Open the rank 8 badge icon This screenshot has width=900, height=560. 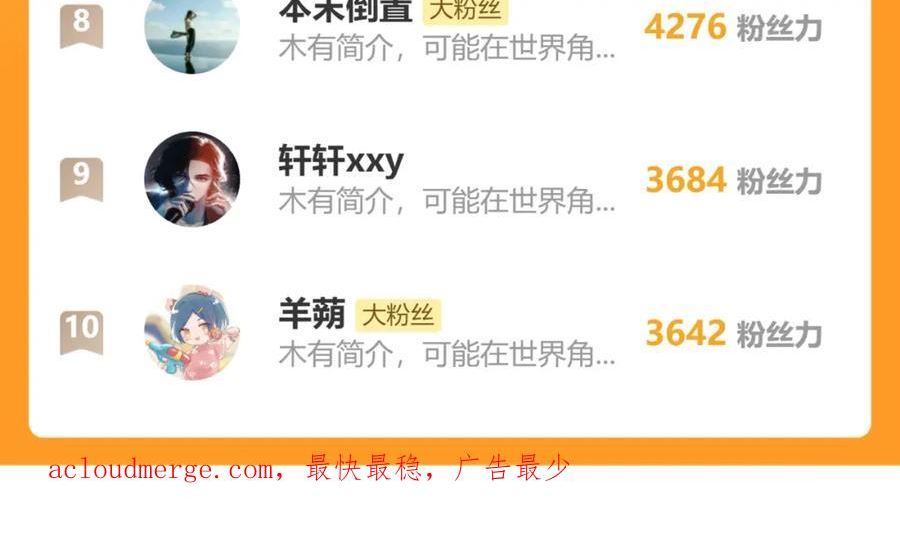pos(82,26)
